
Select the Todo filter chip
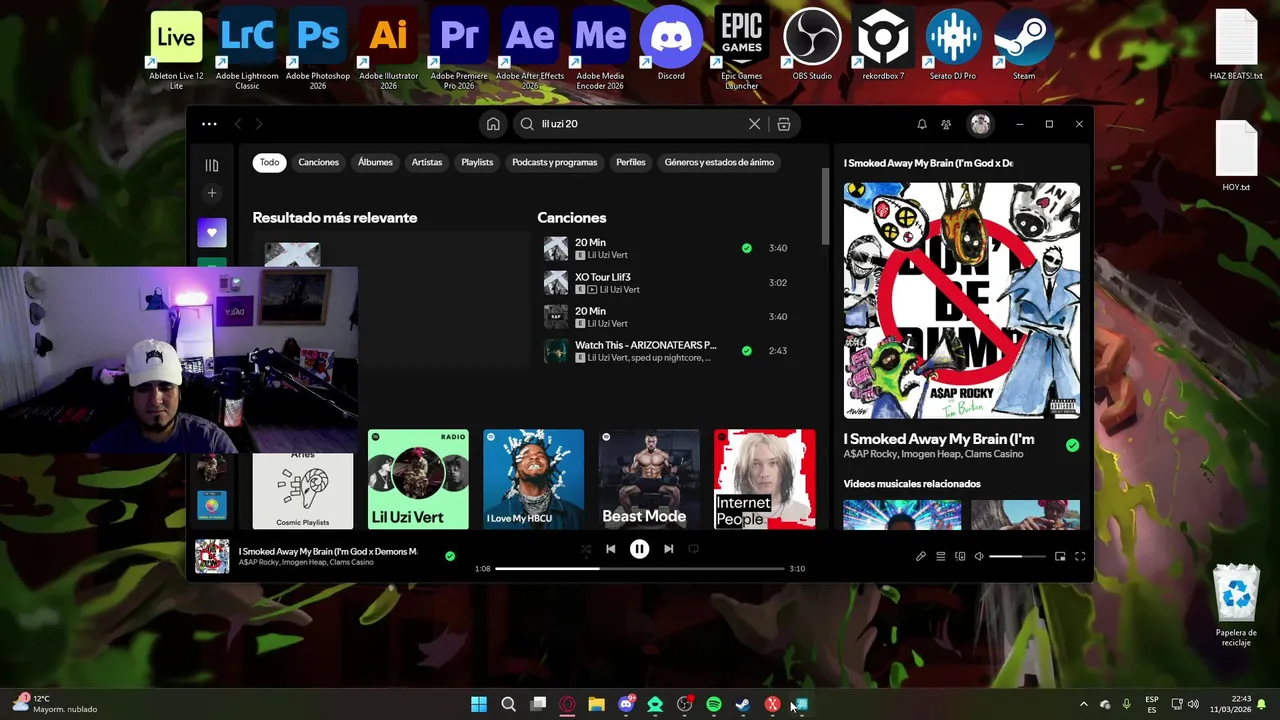[270, 162]
